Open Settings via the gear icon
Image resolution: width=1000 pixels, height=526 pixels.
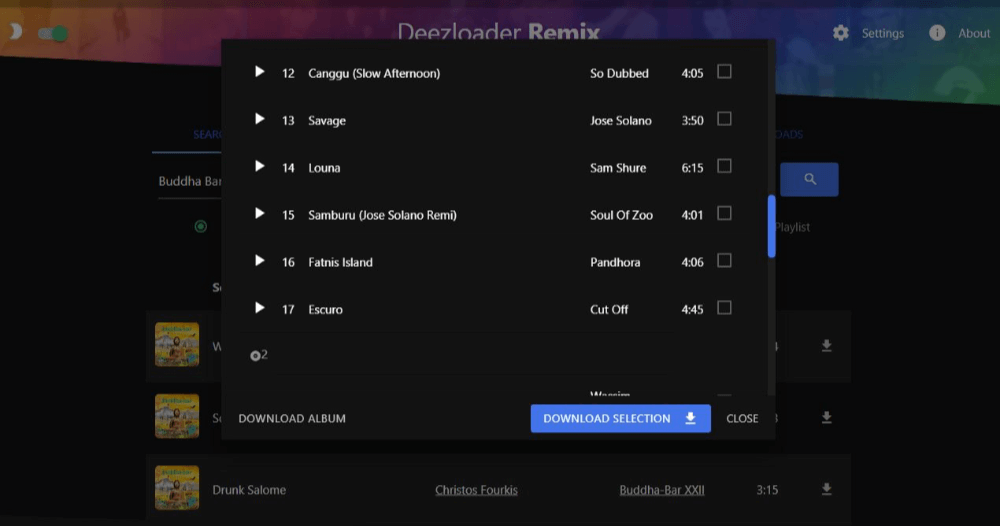point(841,33)
